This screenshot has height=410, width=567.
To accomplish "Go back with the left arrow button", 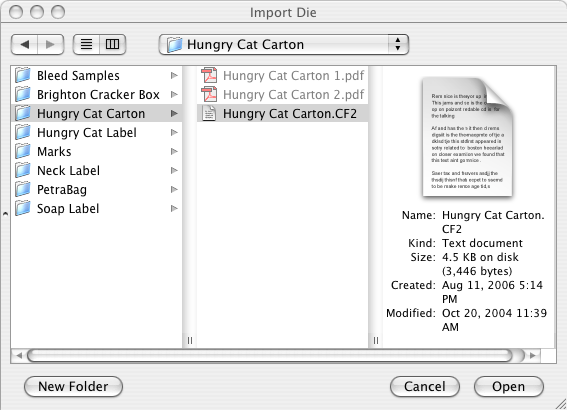I will coord(25,44).
